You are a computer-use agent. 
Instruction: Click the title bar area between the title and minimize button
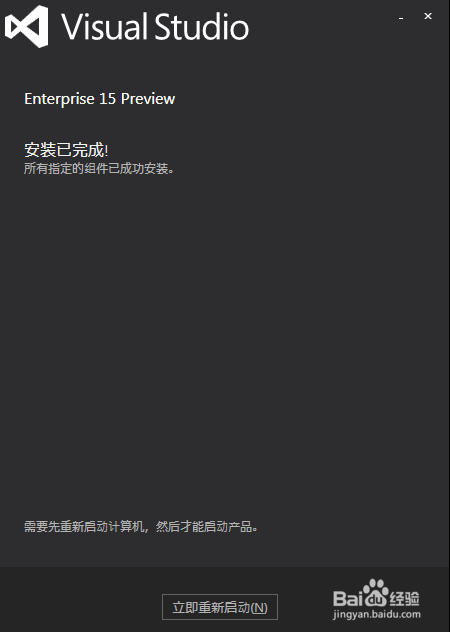click(x=323, y=24)
